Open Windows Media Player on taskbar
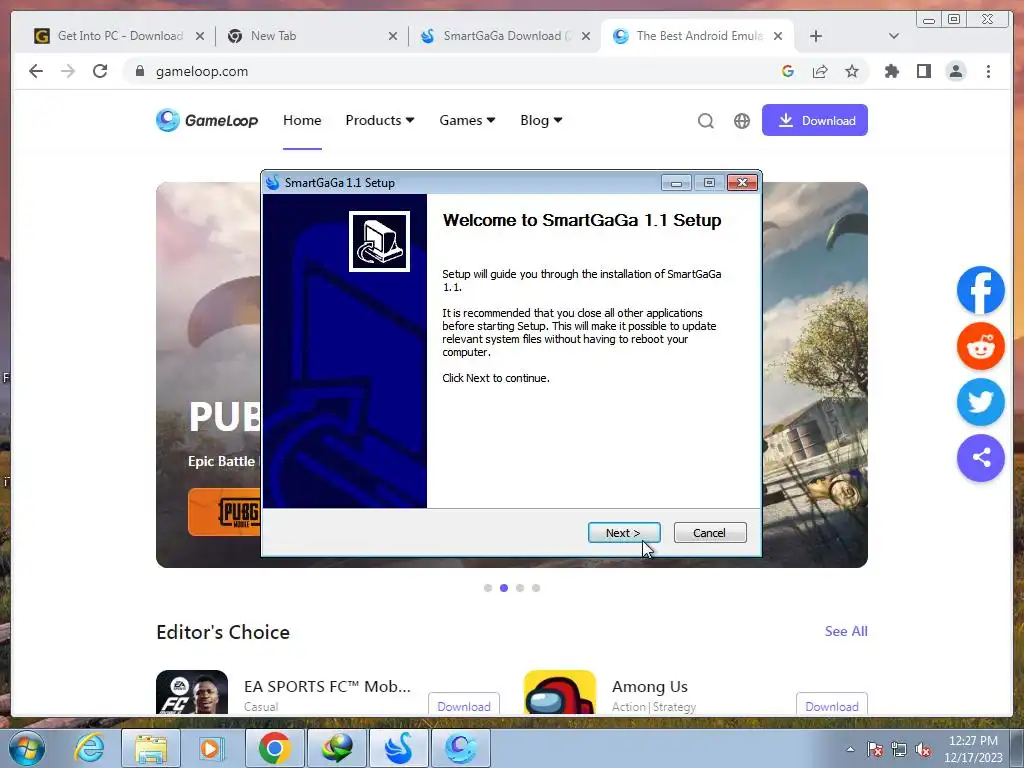 tap(210, 748)
